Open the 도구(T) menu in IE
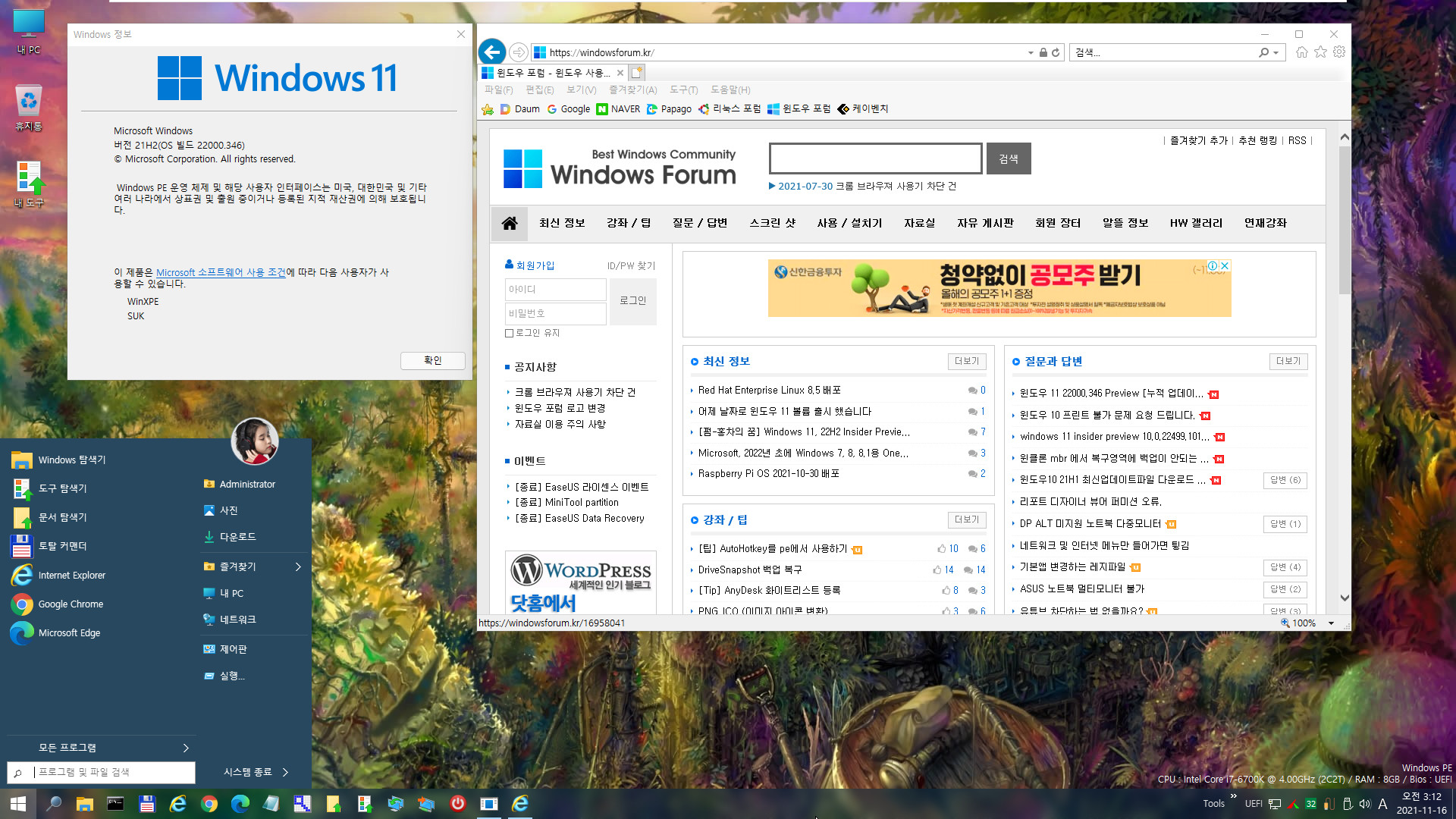 [x=683, y=89]
